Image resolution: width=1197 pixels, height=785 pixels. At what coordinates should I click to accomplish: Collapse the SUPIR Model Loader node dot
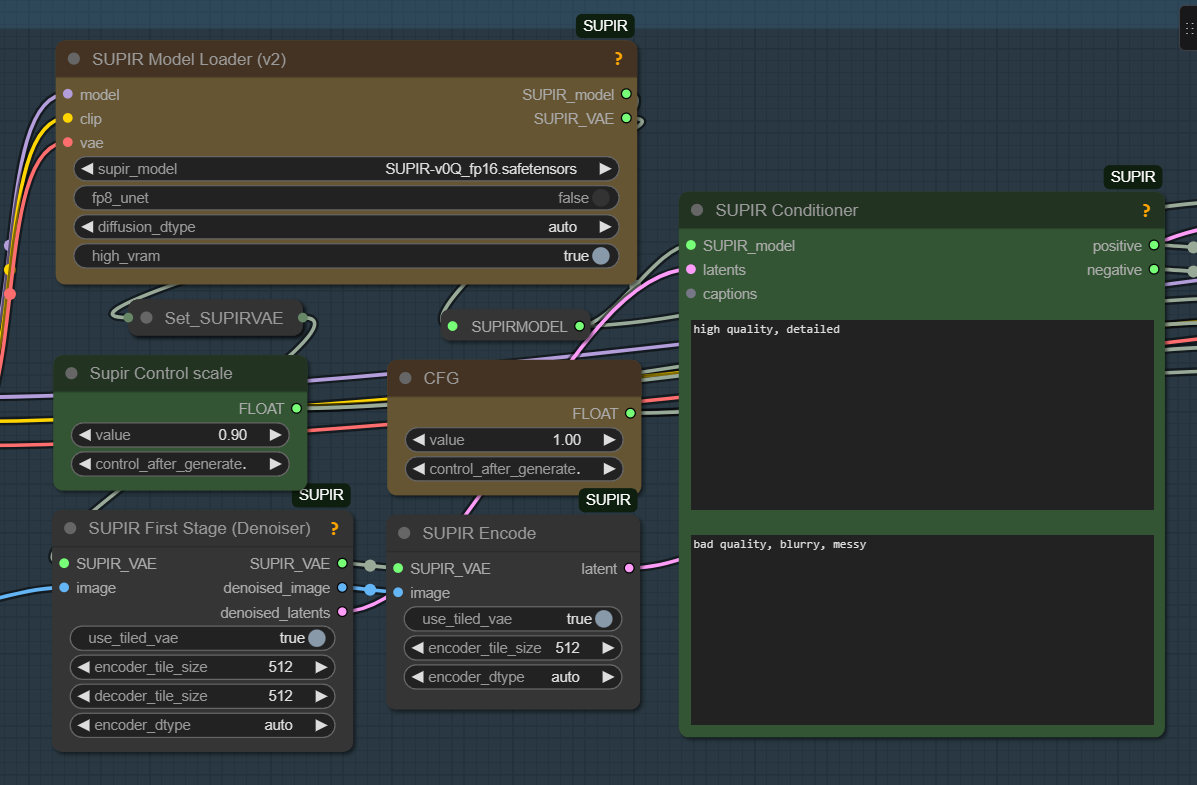pos(74,59)
